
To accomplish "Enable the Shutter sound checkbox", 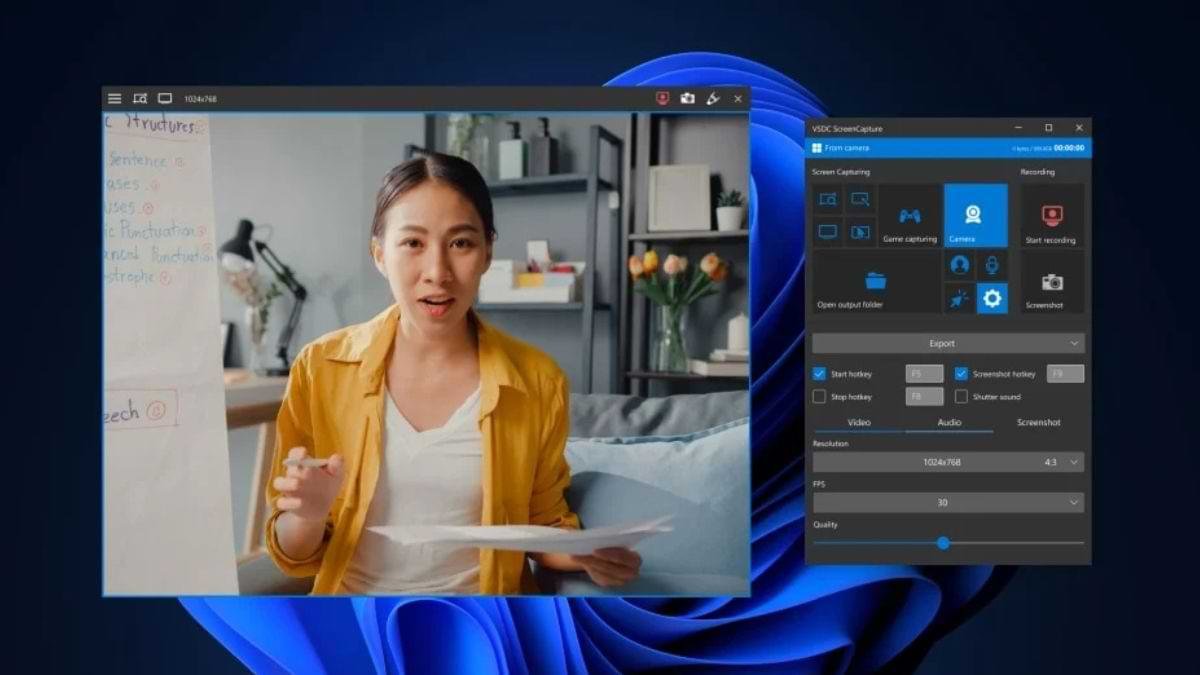I will coord(961,396).
